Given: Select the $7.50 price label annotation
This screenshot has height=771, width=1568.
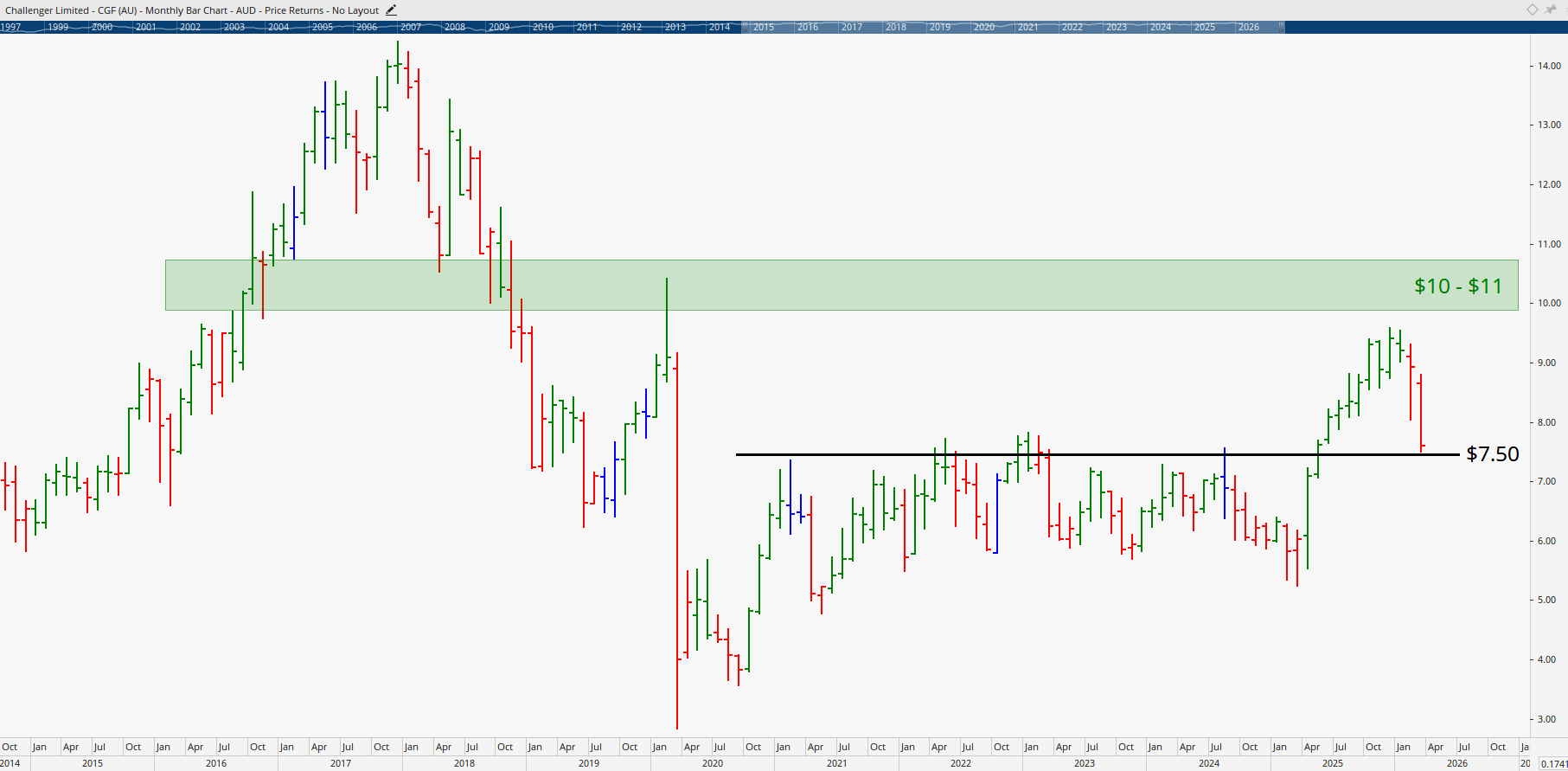Looking at the screenshot, I should tap(1492, 454).
